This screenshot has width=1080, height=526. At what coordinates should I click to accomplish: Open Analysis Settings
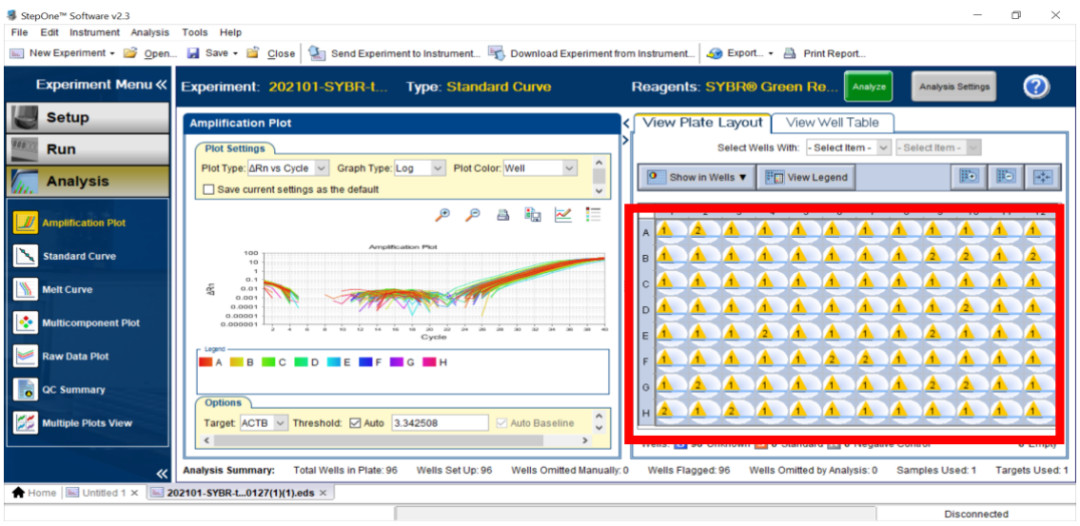click(x=953, y=87)
